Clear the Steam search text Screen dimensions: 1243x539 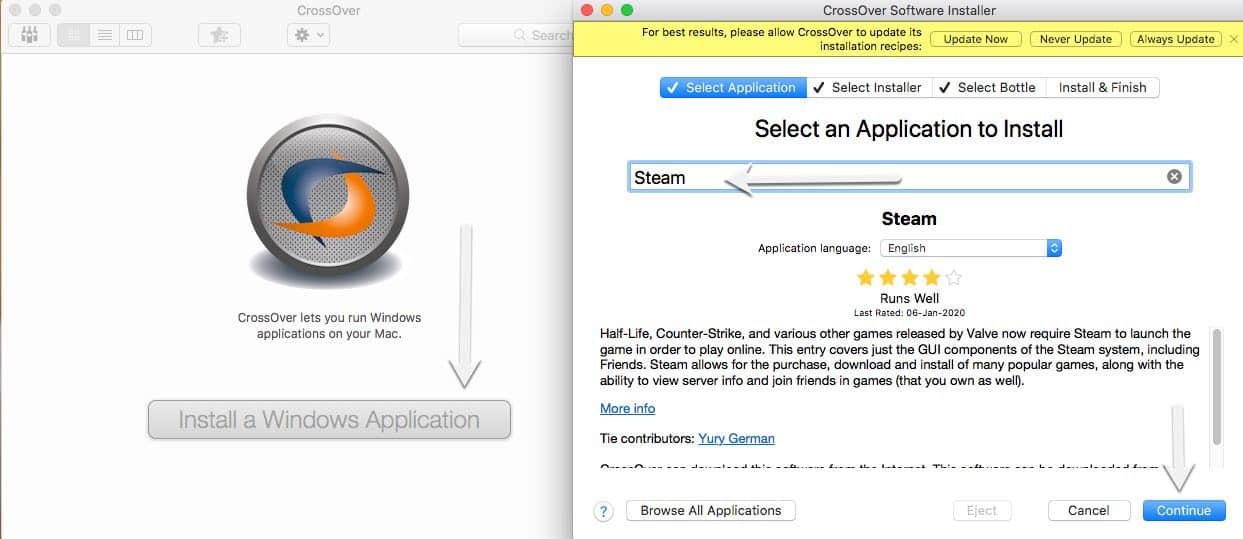1174,177
